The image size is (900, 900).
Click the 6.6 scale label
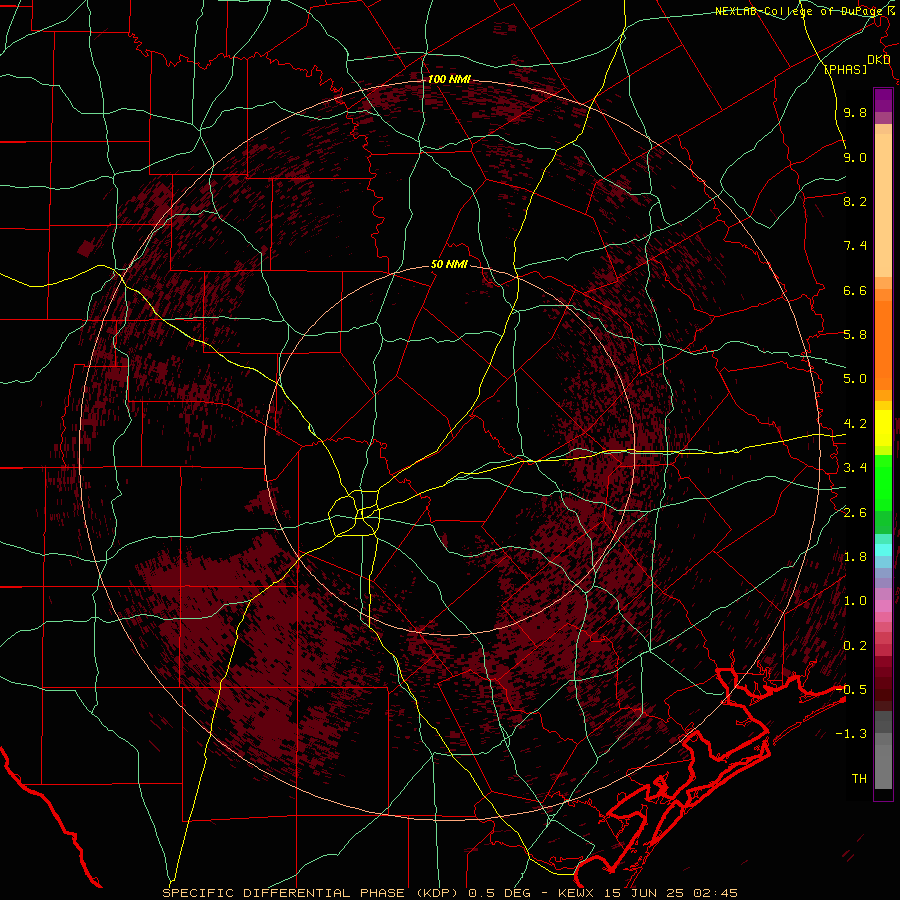pyautogui.click(x=855, y=290)
